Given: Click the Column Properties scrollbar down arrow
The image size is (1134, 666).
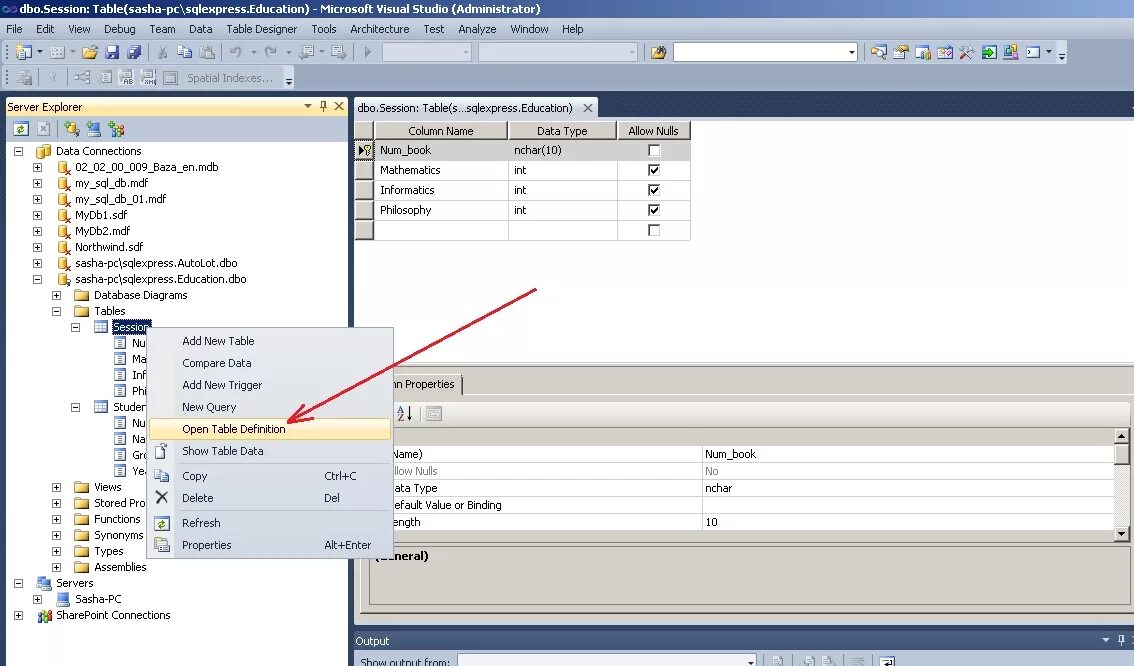Looking at the screenshot, I should tap(1121, 534).
